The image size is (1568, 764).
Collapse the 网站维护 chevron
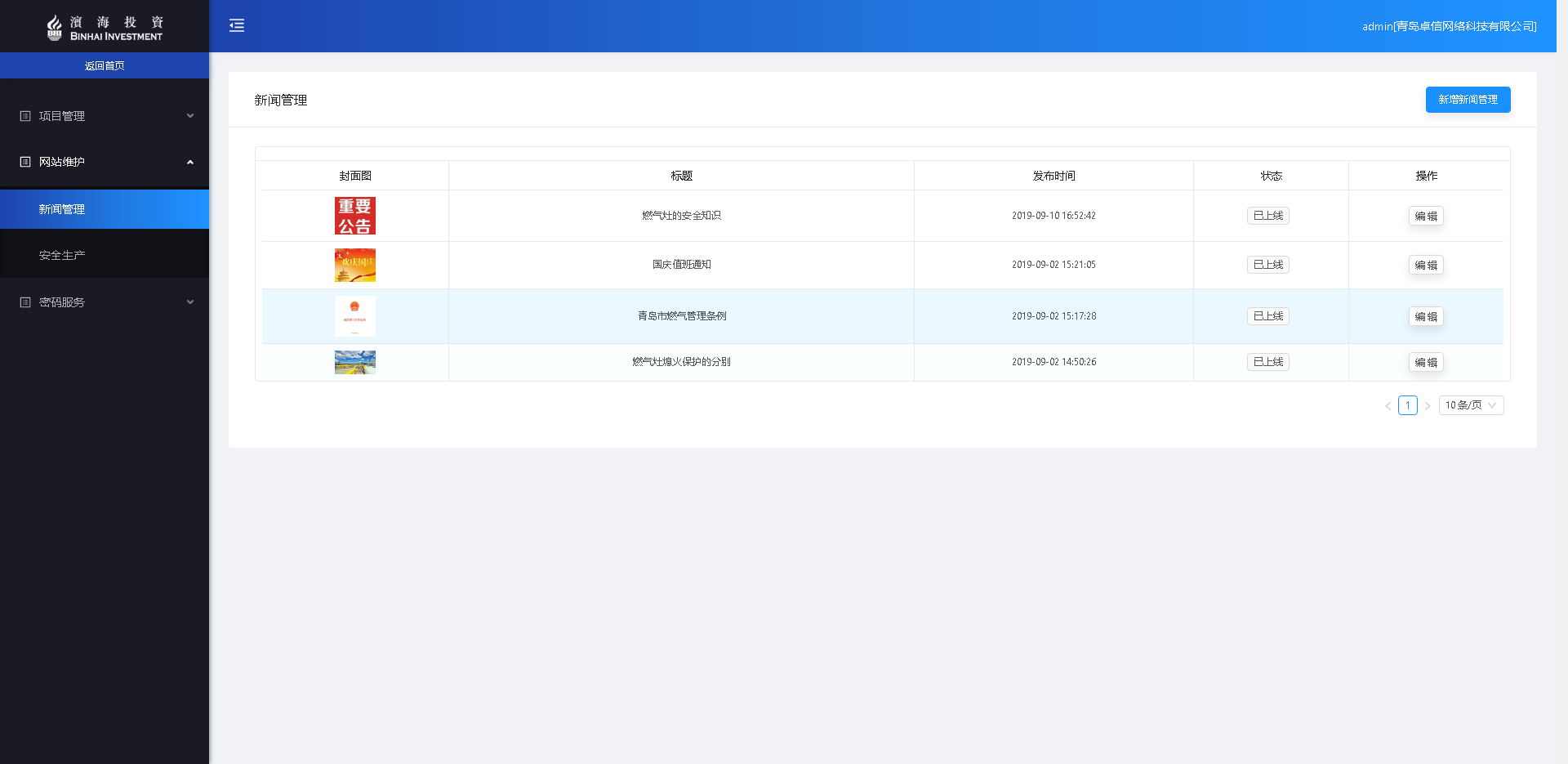point(190,162)
